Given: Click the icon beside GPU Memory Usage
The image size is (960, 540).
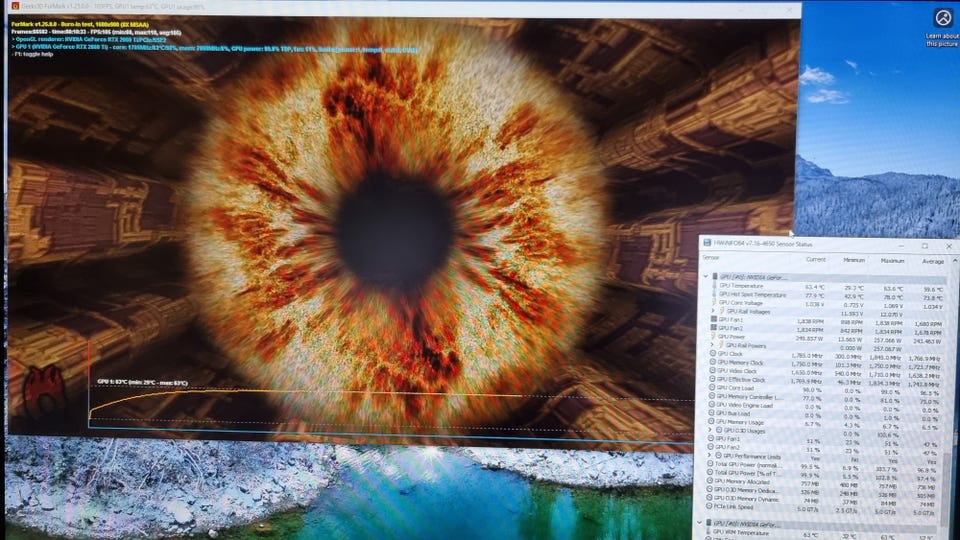Looking at the screenshot, I should click(711, 421).
